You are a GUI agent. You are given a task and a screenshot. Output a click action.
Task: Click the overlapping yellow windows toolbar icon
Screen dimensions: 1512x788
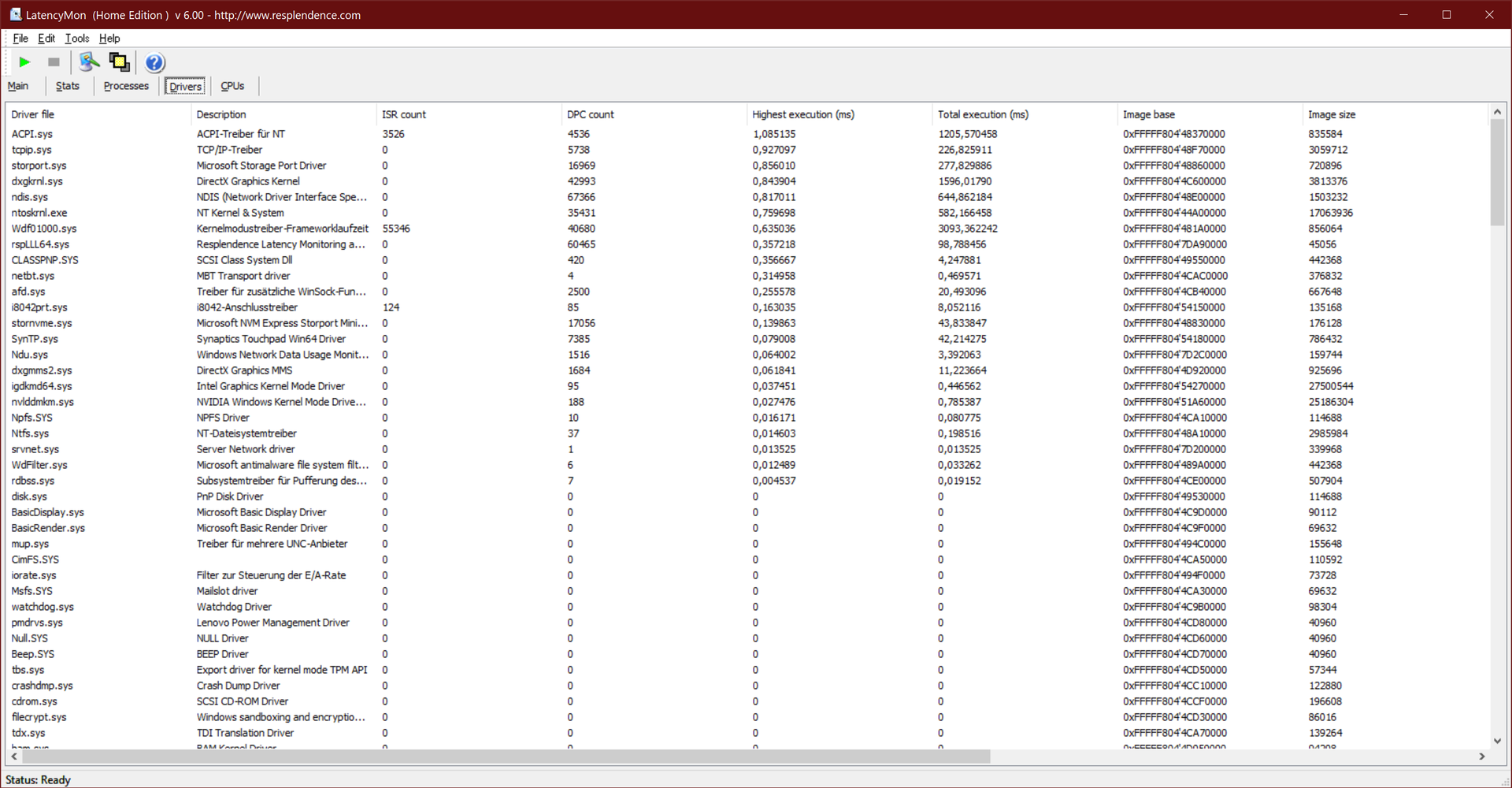click(119, 62)
